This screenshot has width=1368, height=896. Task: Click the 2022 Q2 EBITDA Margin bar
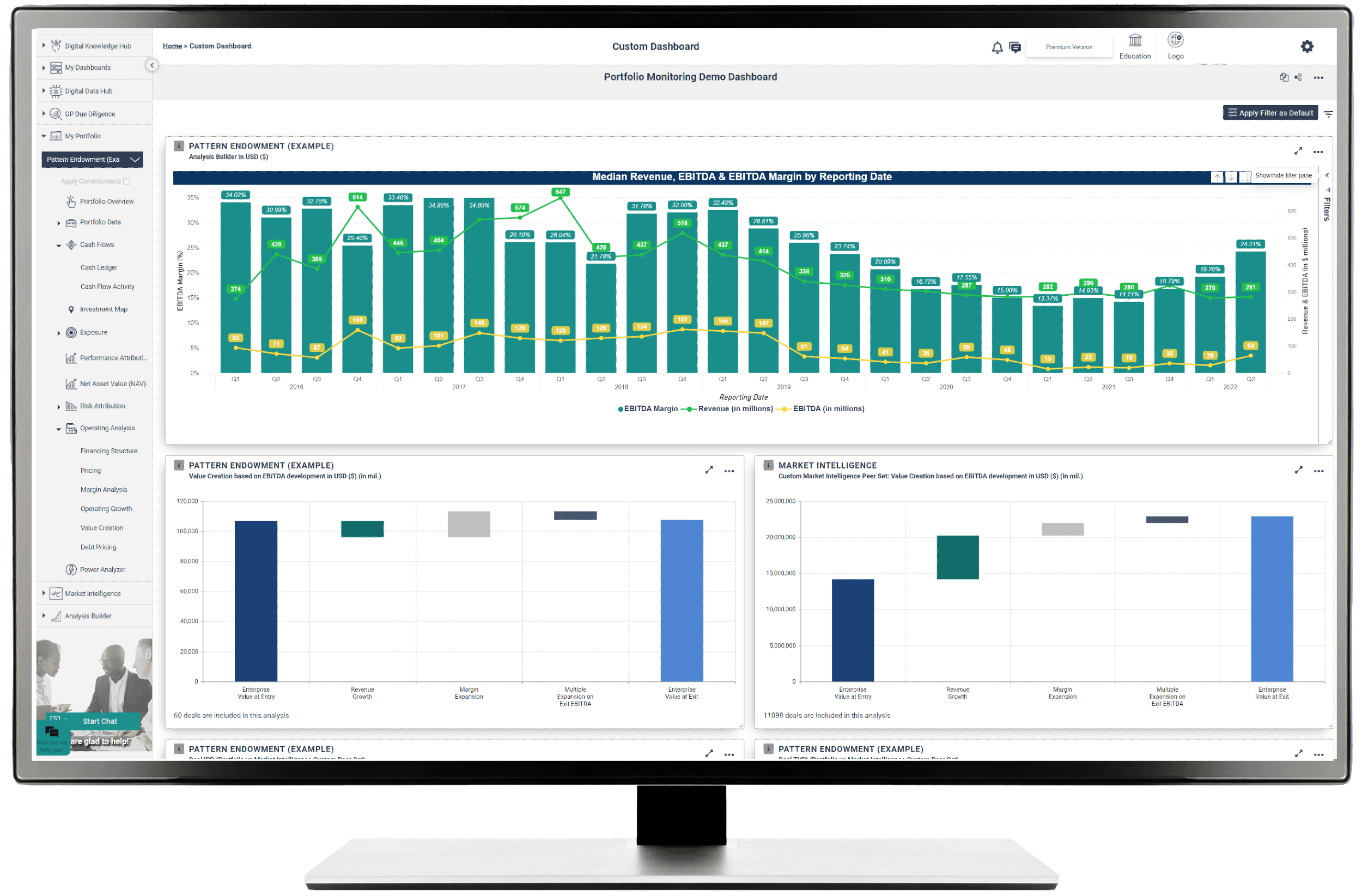click(x=1250, y=313)
